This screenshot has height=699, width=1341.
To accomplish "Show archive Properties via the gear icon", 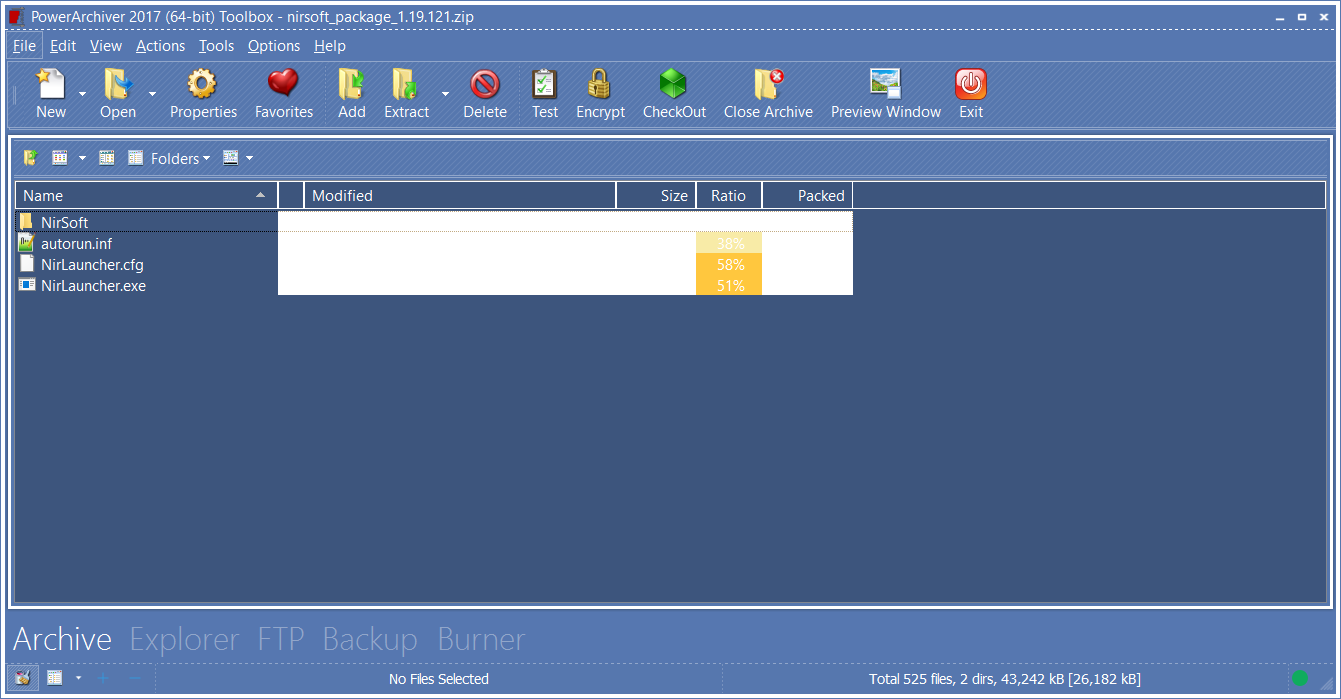I will (203, 84).
